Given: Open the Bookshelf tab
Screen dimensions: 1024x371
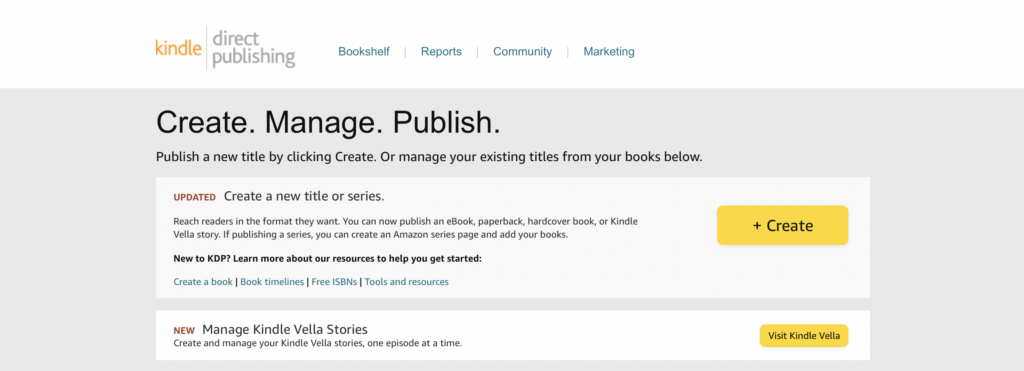Looking at the screenshot, I should [364, 52].
